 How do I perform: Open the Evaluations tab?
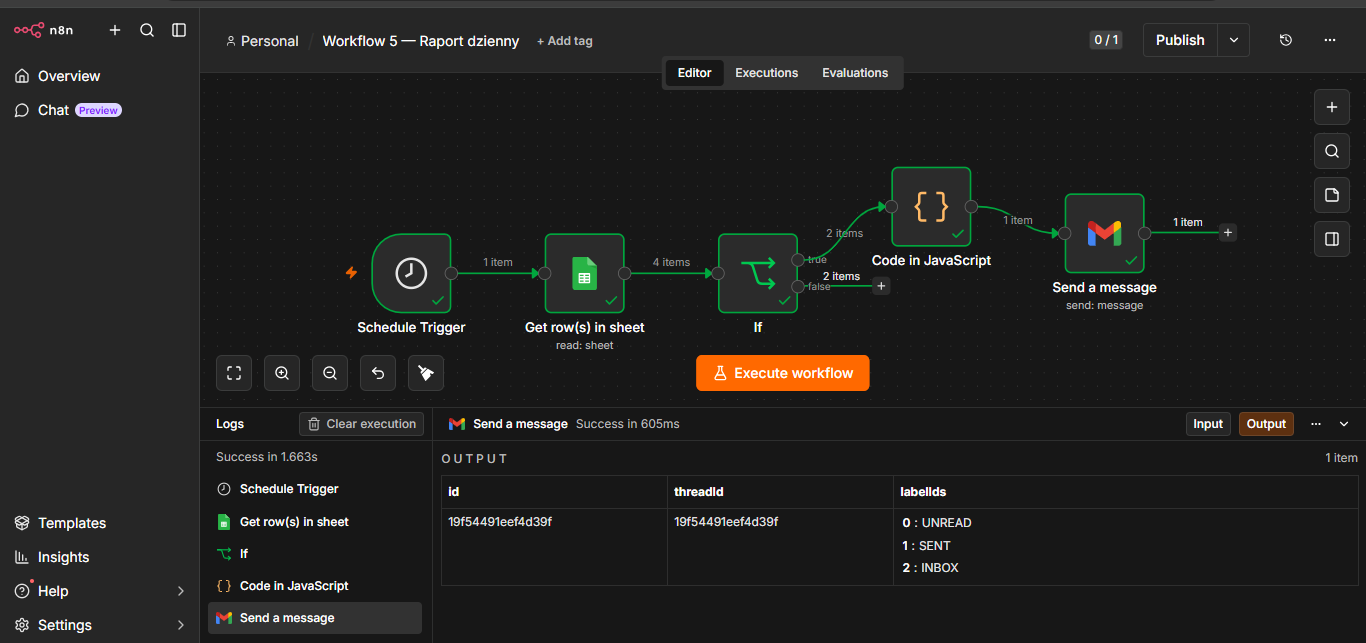855,73
